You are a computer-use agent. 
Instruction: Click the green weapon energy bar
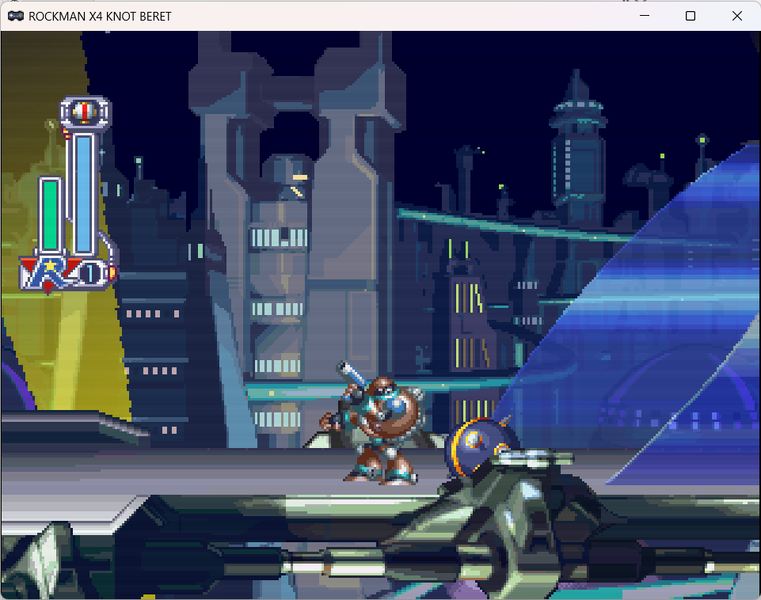(x=50, y=215)
